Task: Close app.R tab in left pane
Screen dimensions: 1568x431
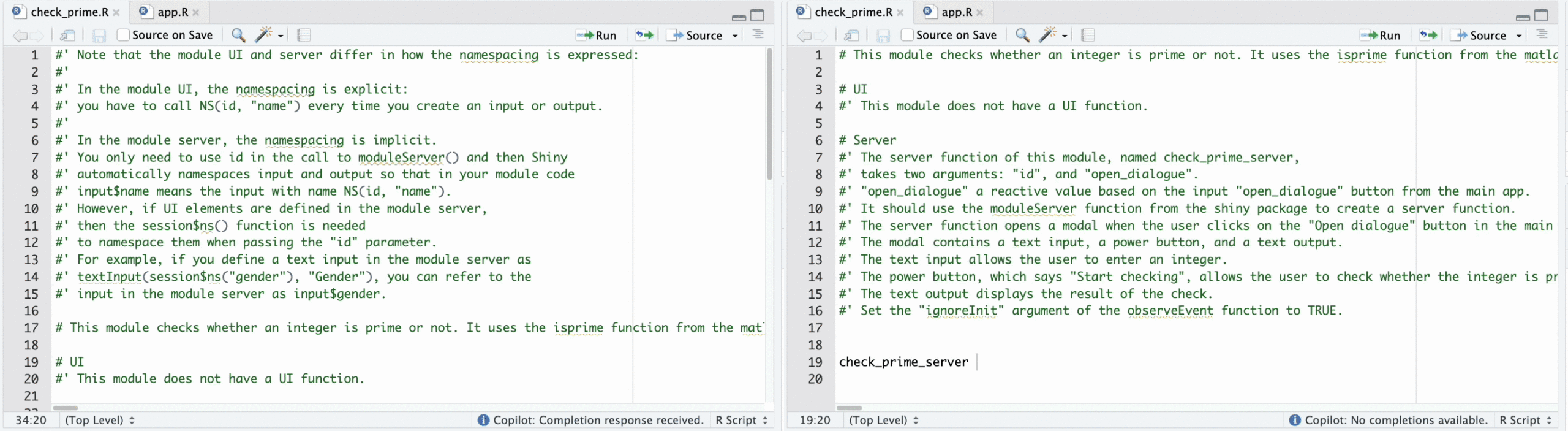Action: click(196, 12)
